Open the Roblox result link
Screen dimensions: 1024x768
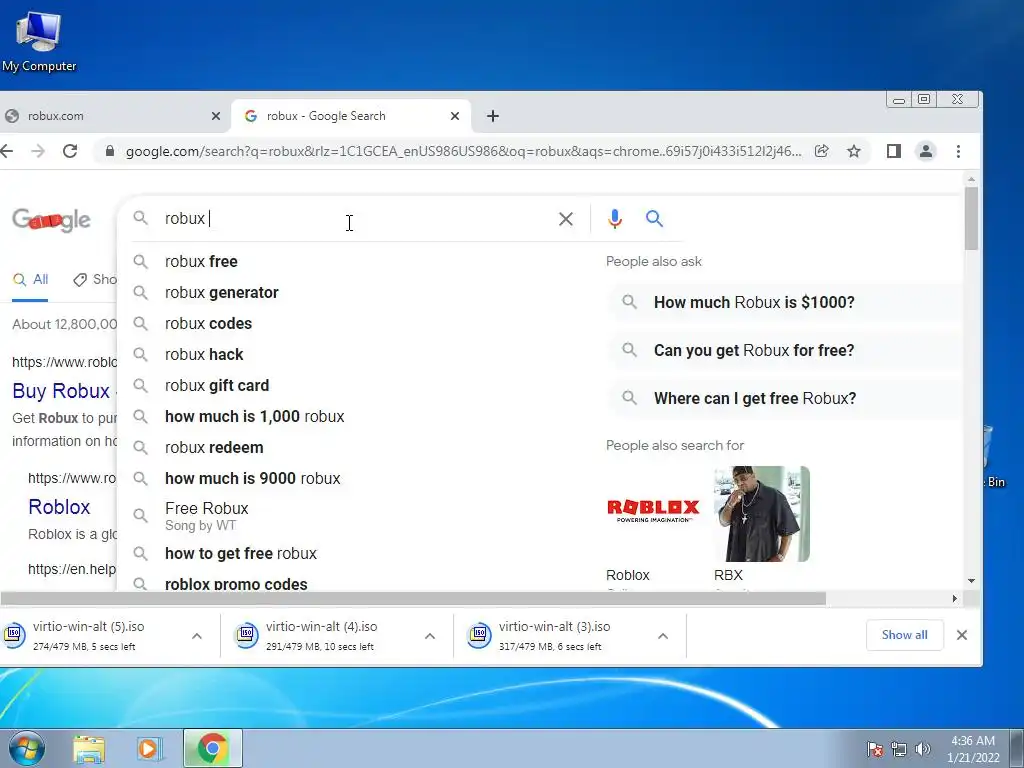59,507
